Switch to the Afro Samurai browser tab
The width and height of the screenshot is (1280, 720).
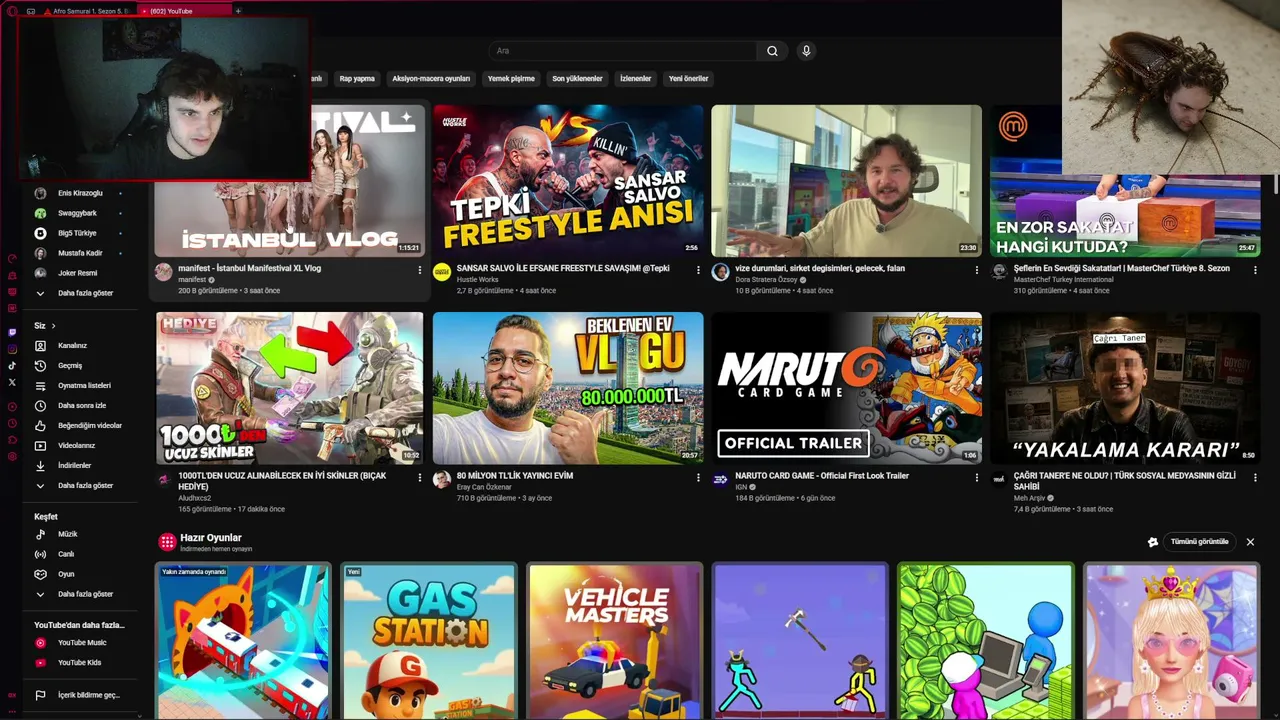(87, 11)
